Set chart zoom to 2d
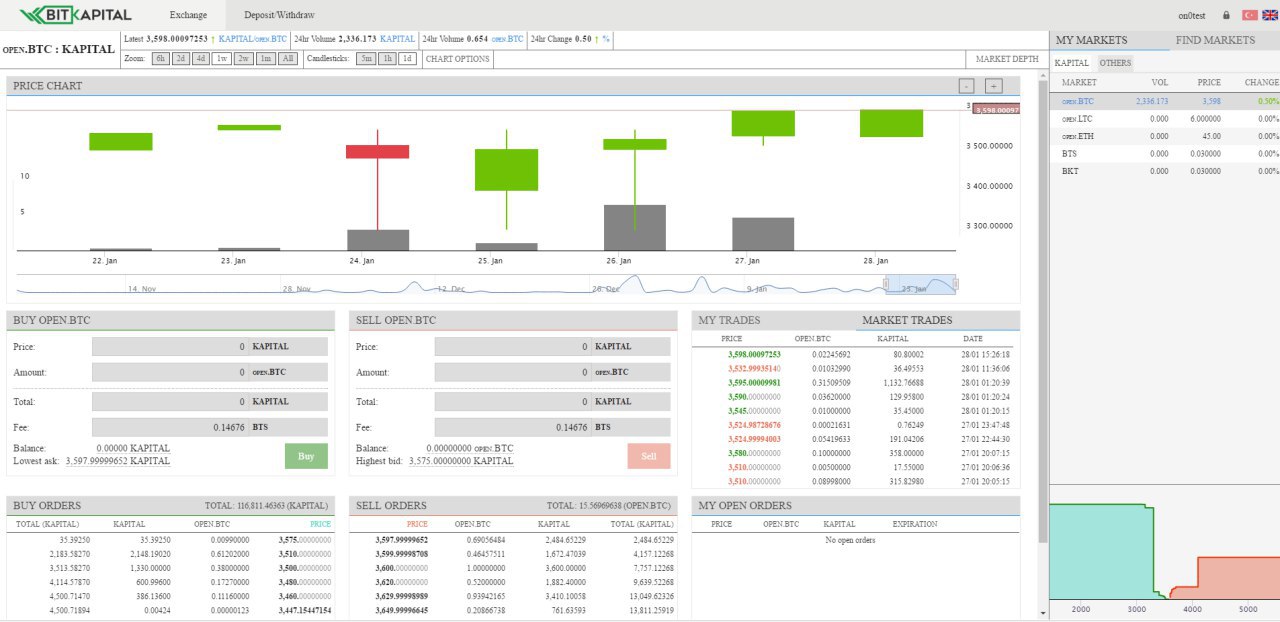 [181, 59]
